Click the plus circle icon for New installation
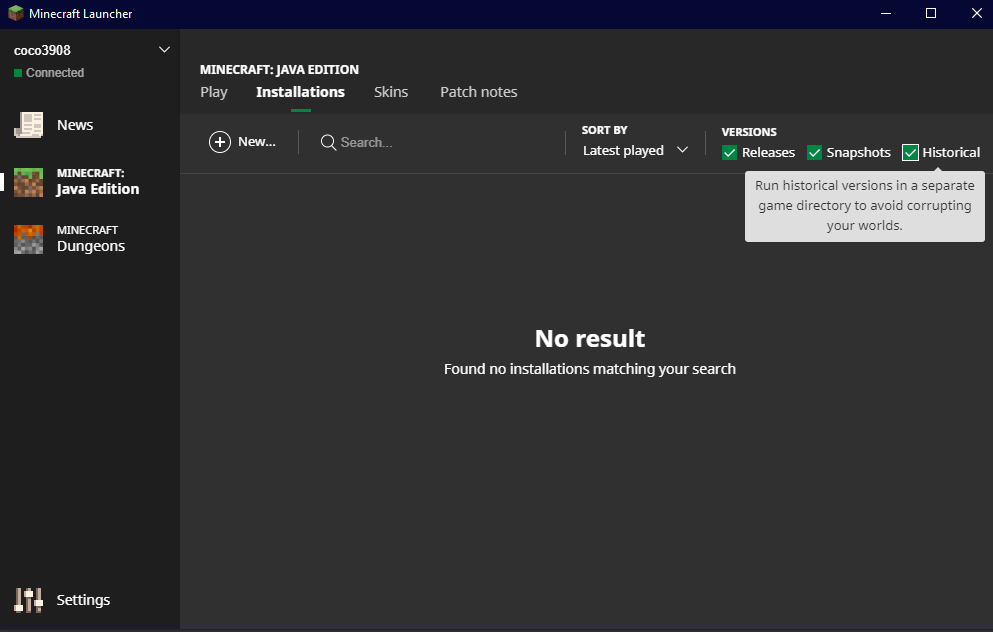Image resolution: width=993 pixels, height=632 pixels. pos(220,142)
